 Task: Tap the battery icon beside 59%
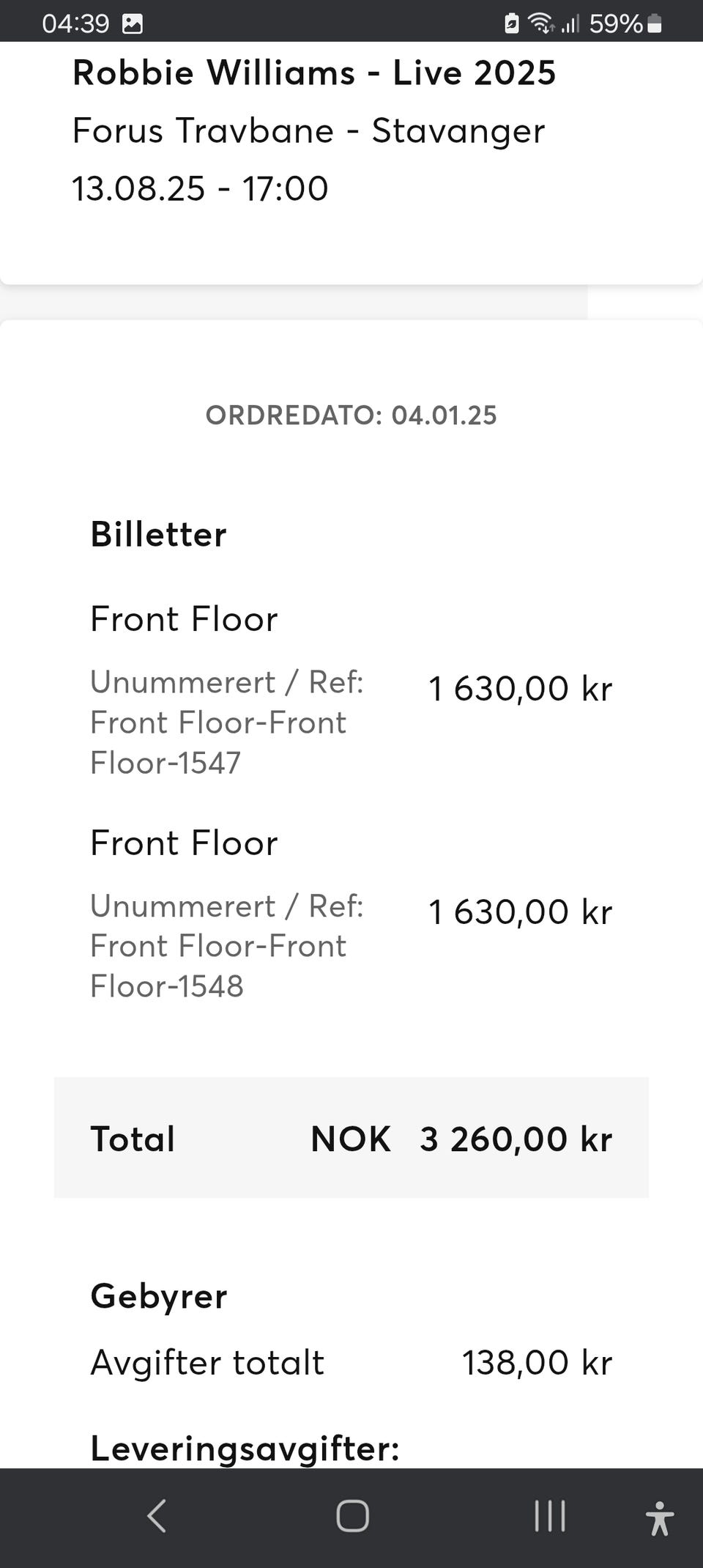(655, 23)
